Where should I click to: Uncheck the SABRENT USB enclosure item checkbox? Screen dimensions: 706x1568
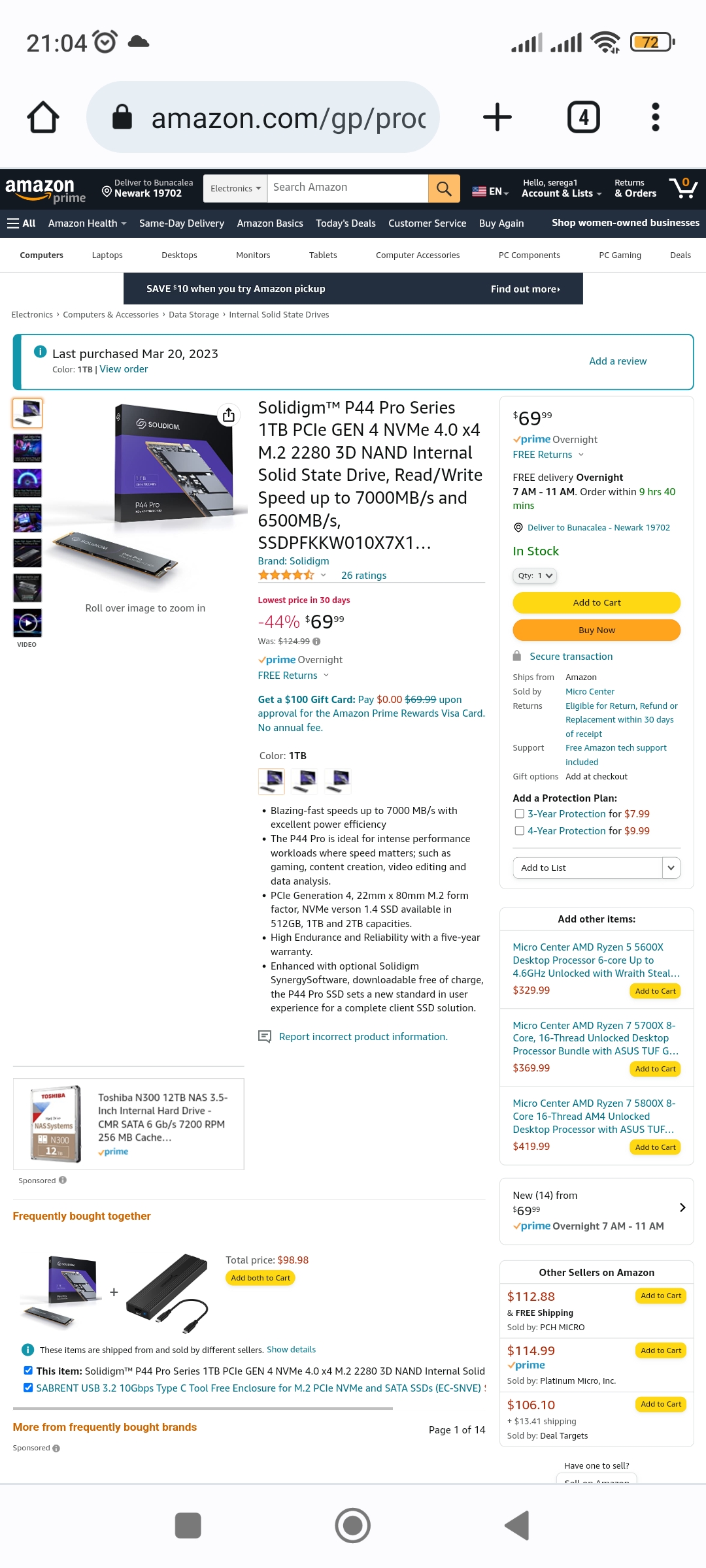coord(28,1388)
